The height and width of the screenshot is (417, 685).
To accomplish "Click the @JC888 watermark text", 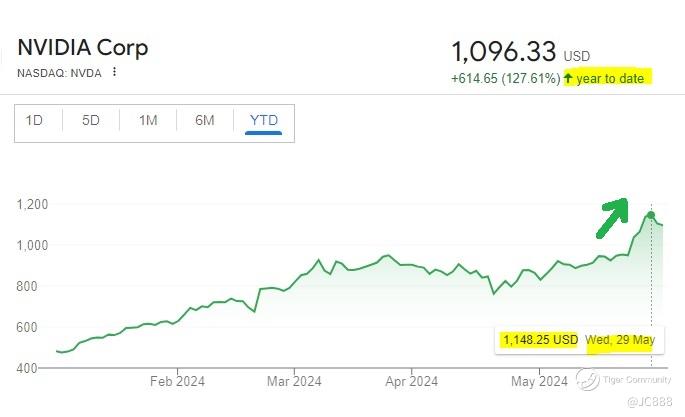I will (650, 401).
